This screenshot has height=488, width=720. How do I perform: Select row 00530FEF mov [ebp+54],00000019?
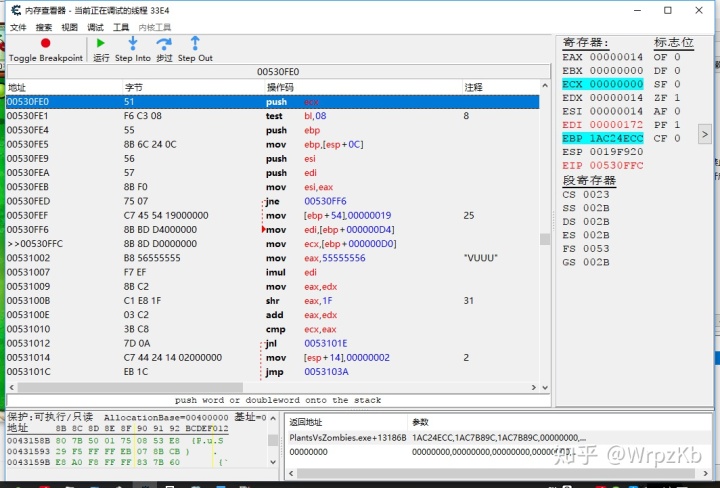coord(273,216)
